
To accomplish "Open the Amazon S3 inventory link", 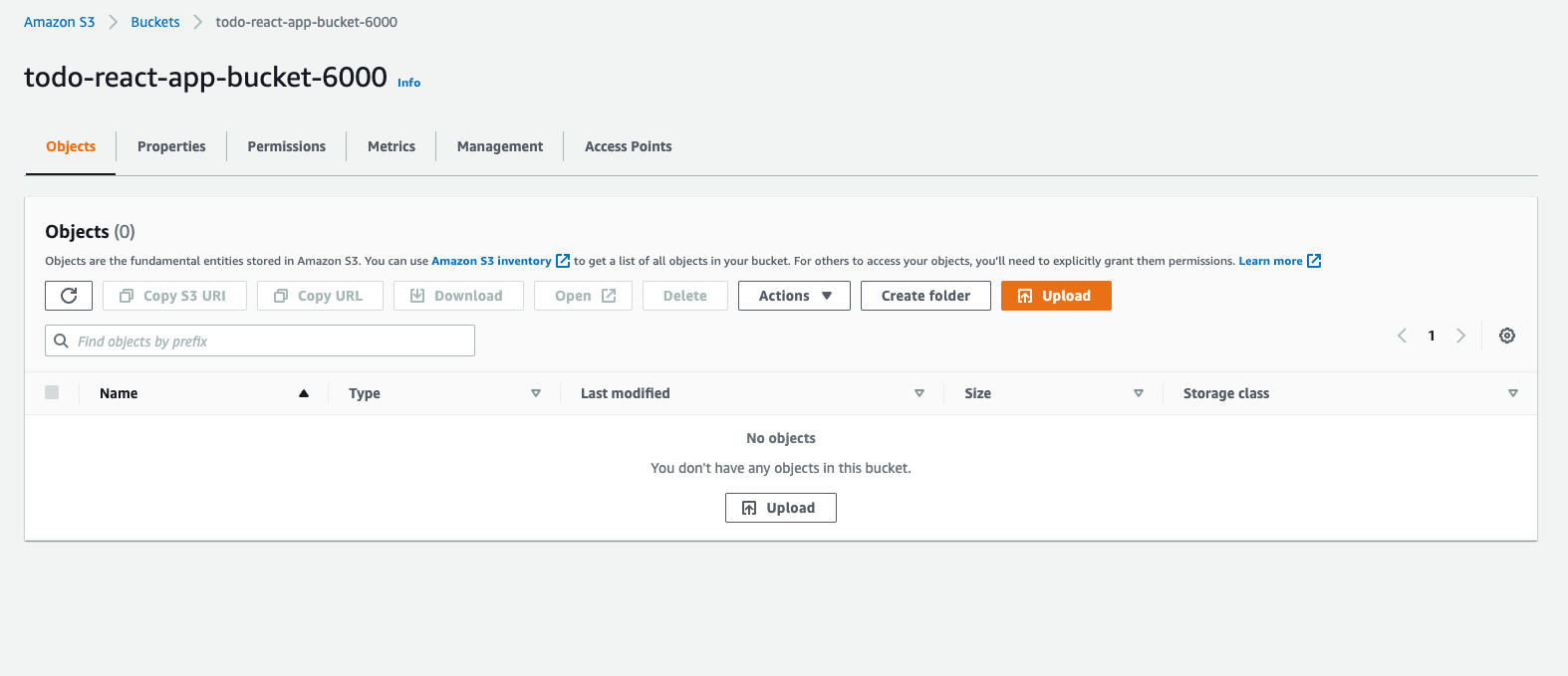I will [x=491, y=261].
